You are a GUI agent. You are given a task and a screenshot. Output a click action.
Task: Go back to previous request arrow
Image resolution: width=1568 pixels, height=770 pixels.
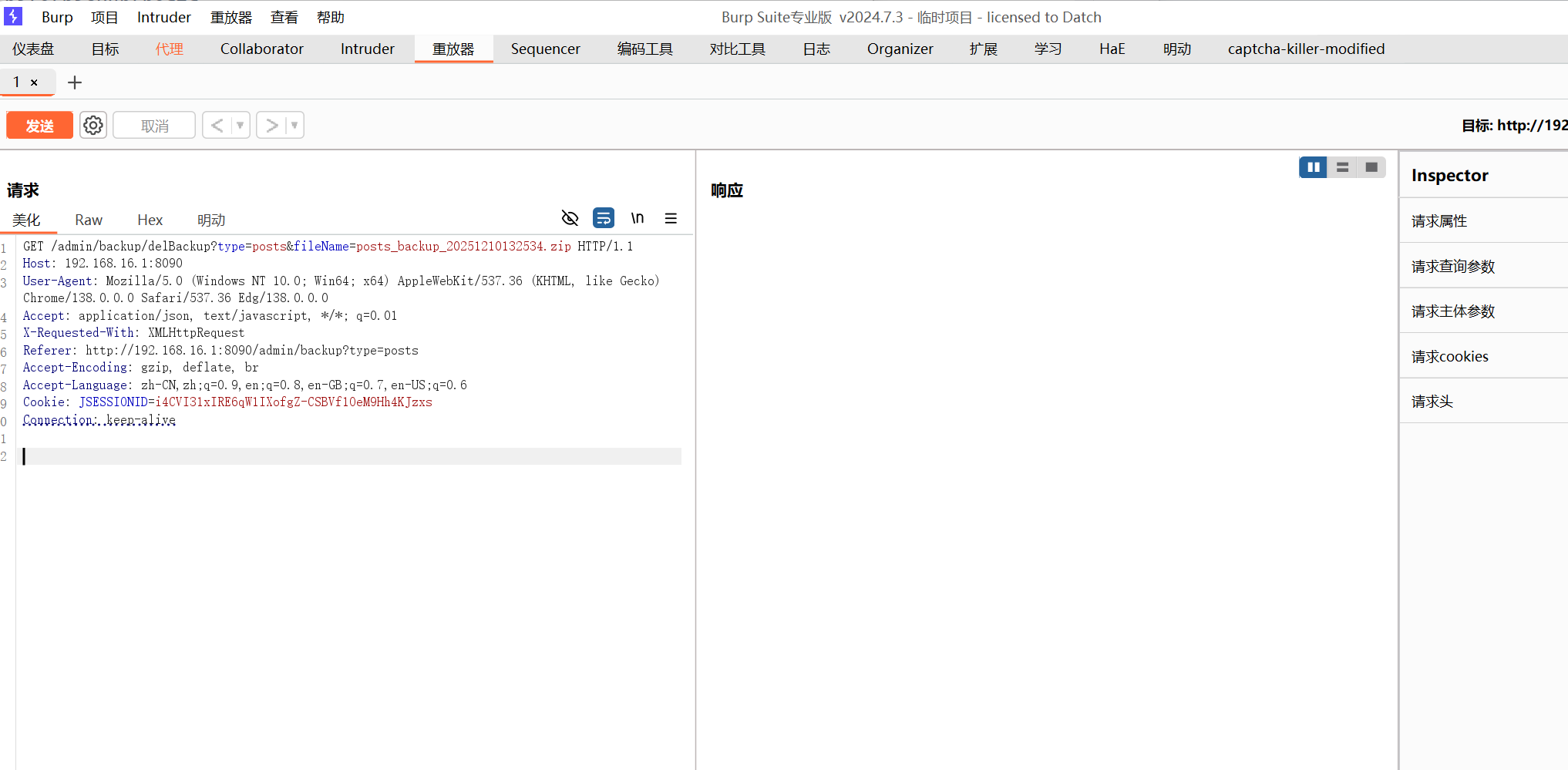coord(217,125)
